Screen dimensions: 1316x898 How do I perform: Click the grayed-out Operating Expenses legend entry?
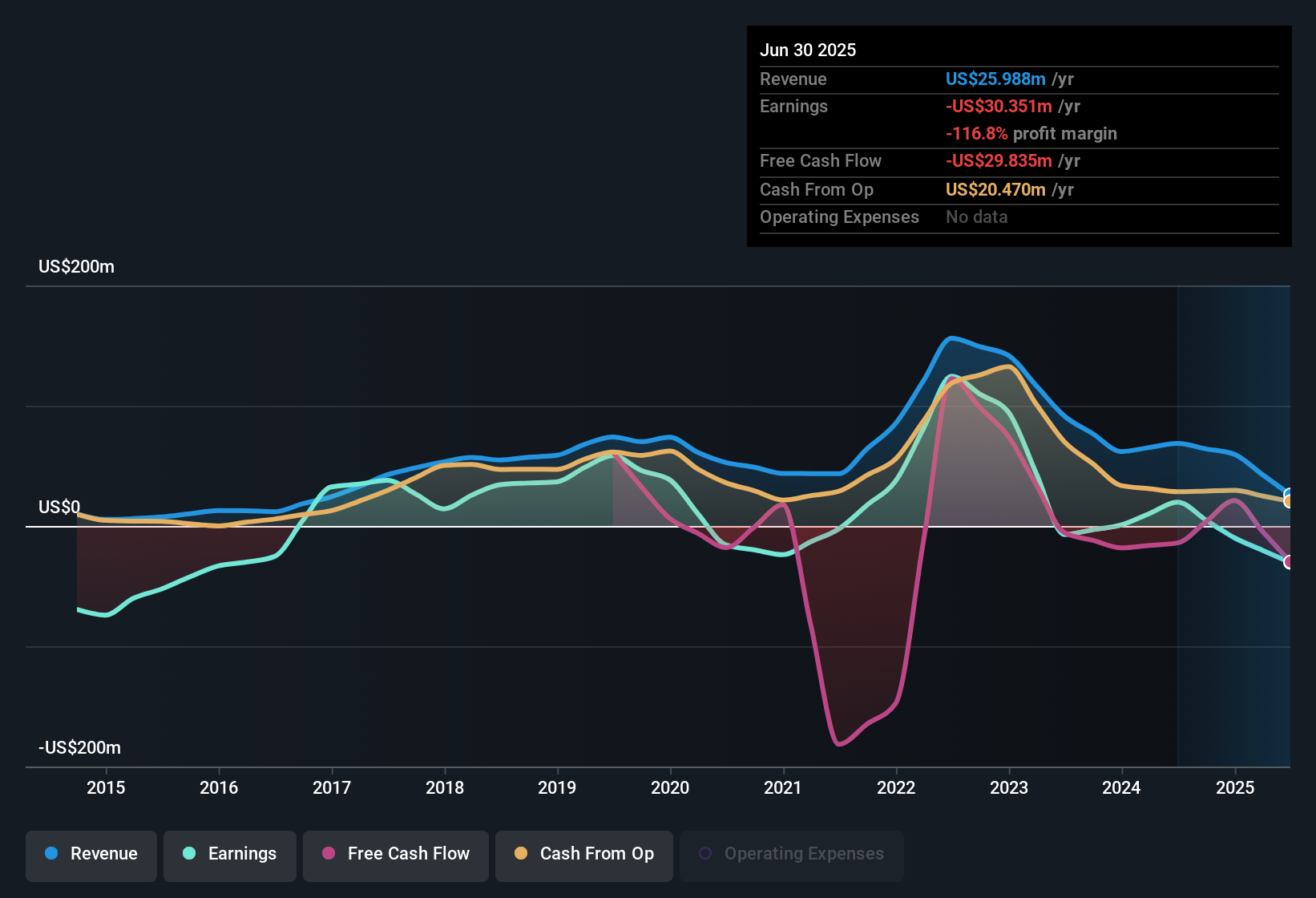[x=791, y=853]
